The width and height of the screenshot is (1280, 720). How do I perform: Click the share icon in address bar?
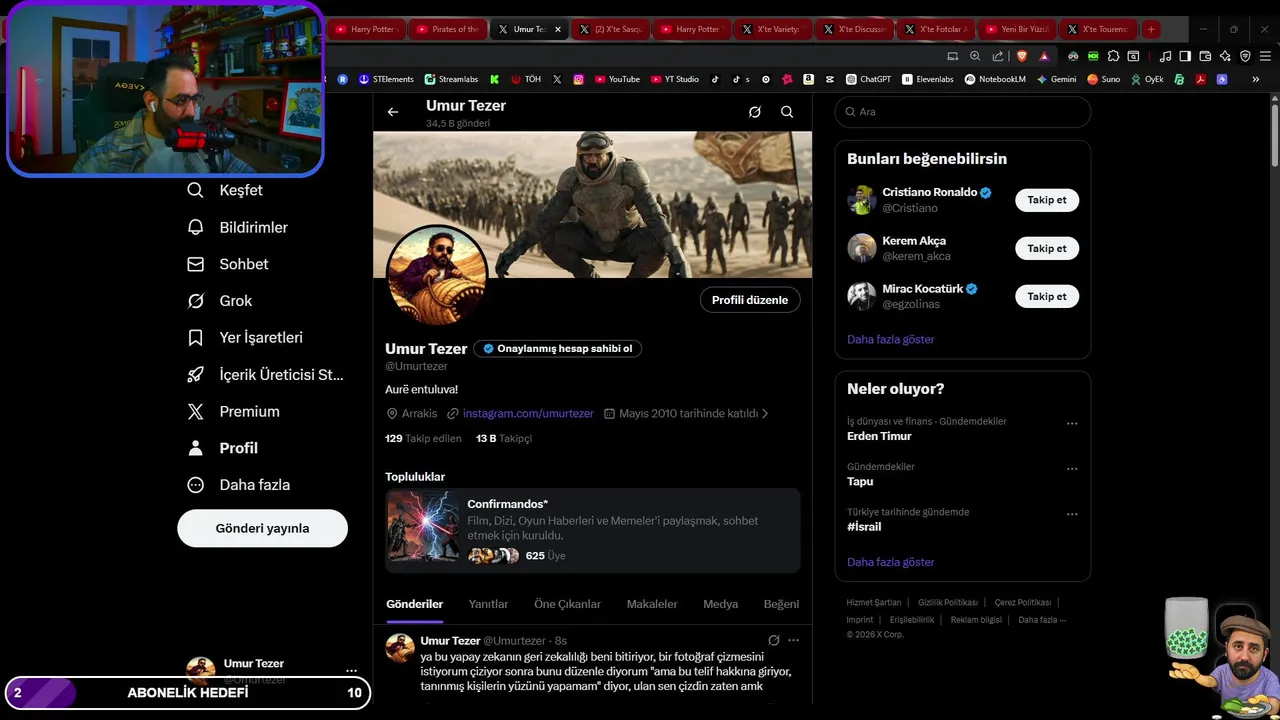(997, 56)
